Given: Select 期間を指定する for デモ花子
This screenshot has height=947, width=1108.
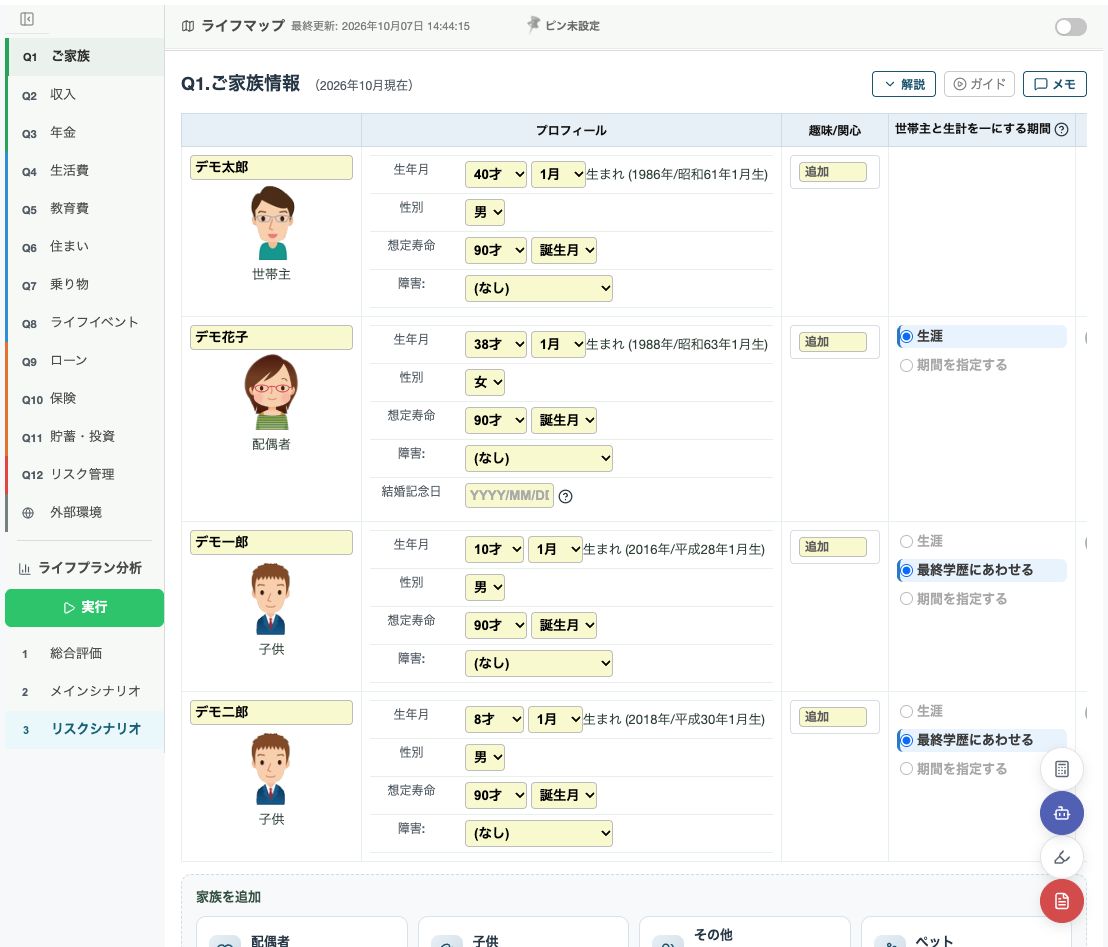Looking at the screenshot, I should coord(906,365).
